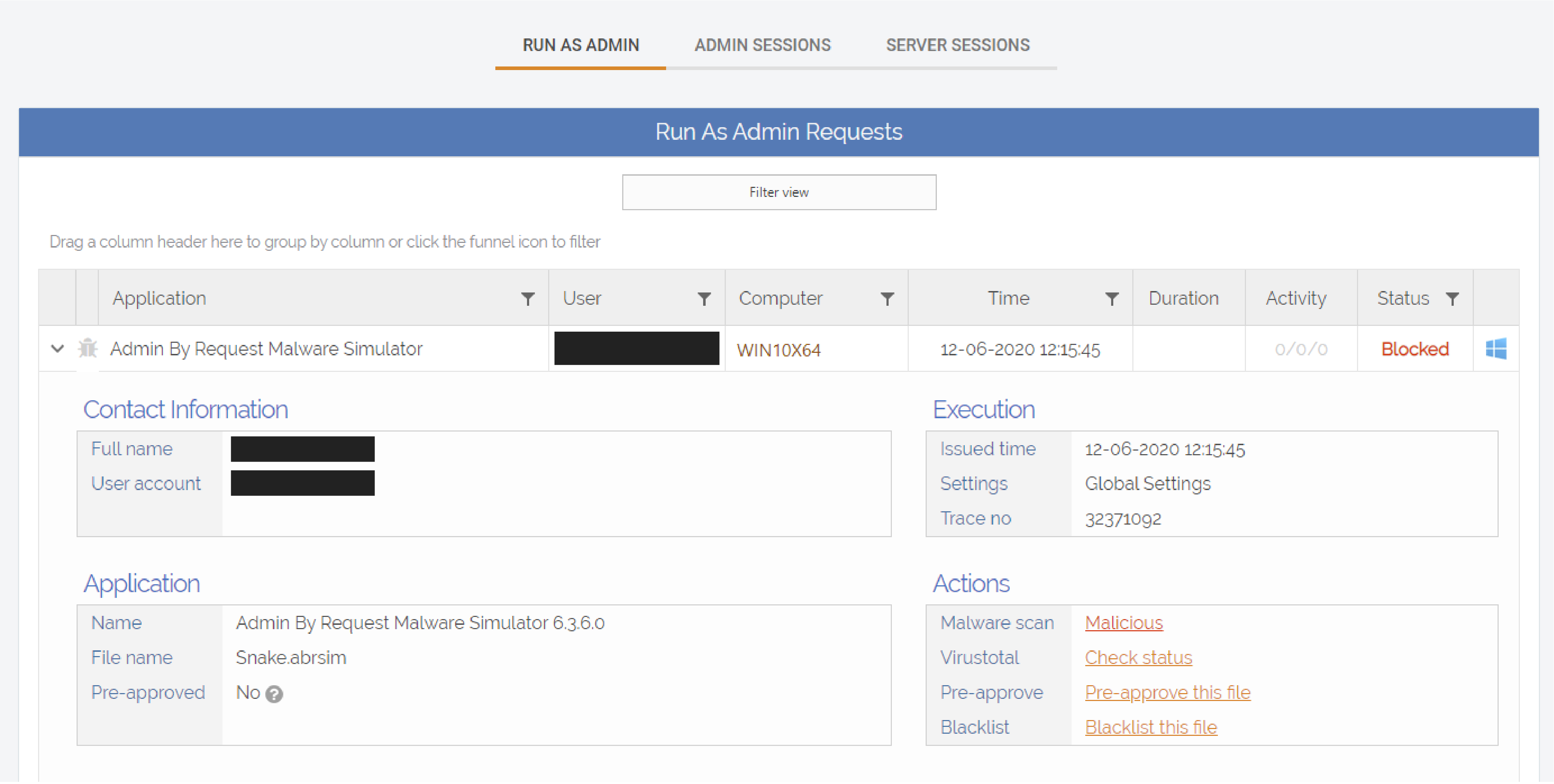Open the Malicious malware scan link
The height and width of the screenshot is (784, 1554).
(1123, 623)
